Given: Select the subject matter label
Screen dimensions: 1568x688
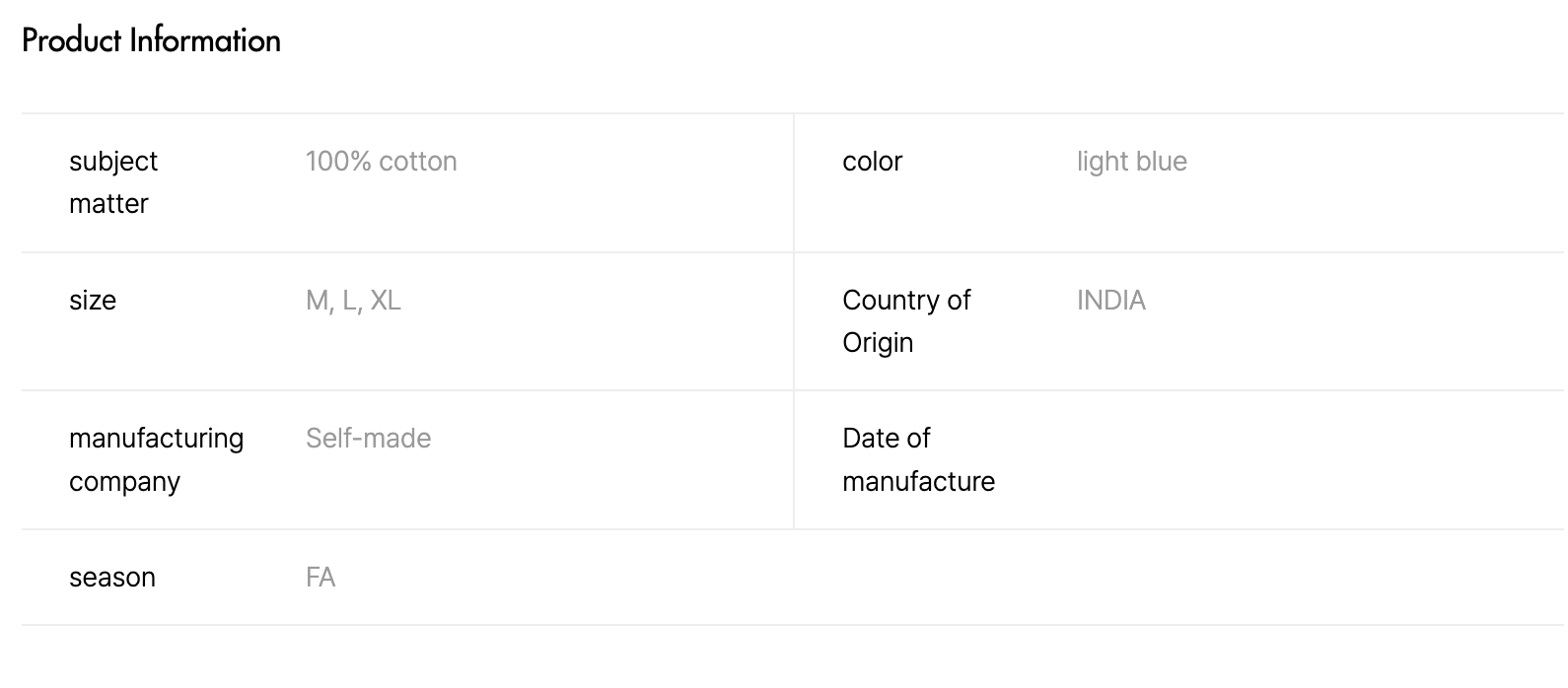Looking at the screenshot, I should tap(113, 182).
